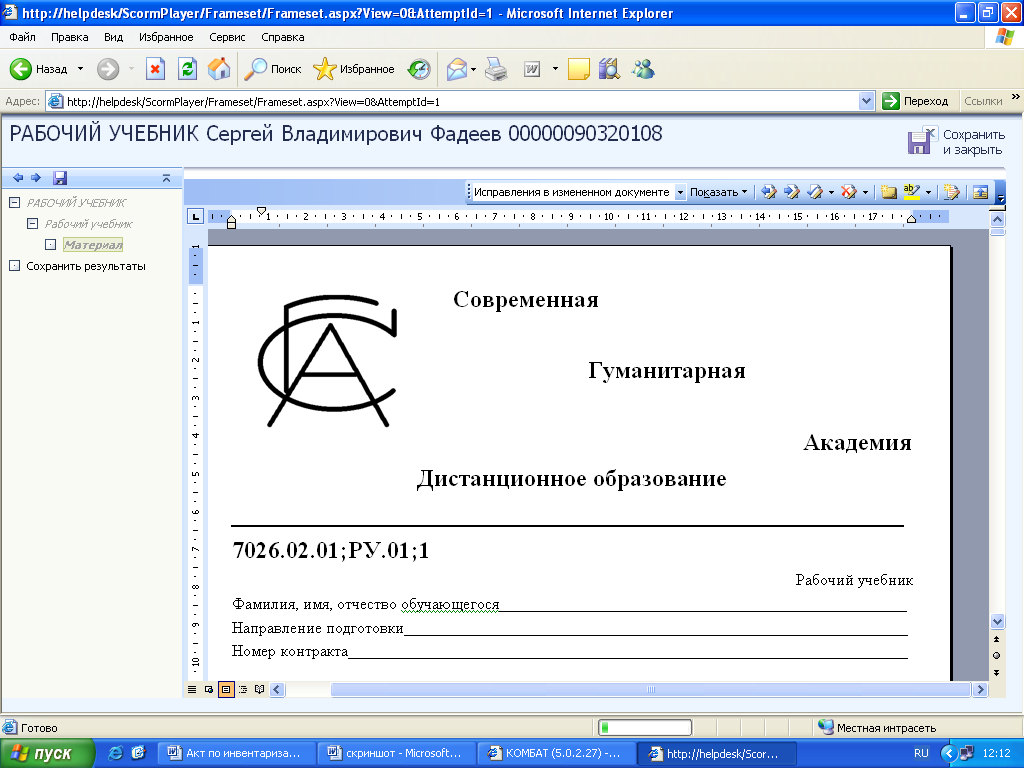
Task: Switch to Reading Layout view button
Action: [259, 689]
